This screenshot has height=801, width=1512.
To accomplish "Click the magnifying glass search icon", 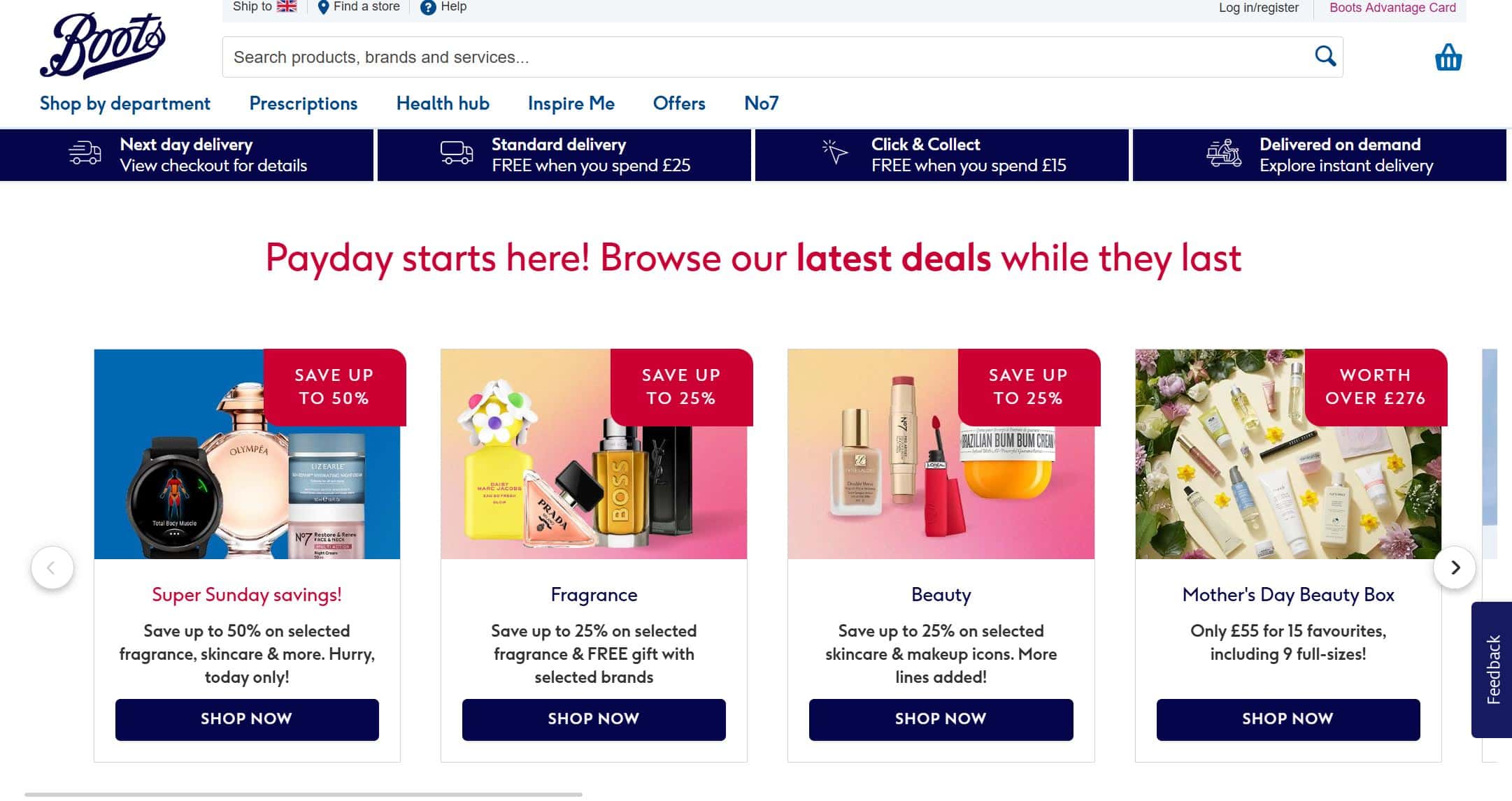I will pos(1325,56).
